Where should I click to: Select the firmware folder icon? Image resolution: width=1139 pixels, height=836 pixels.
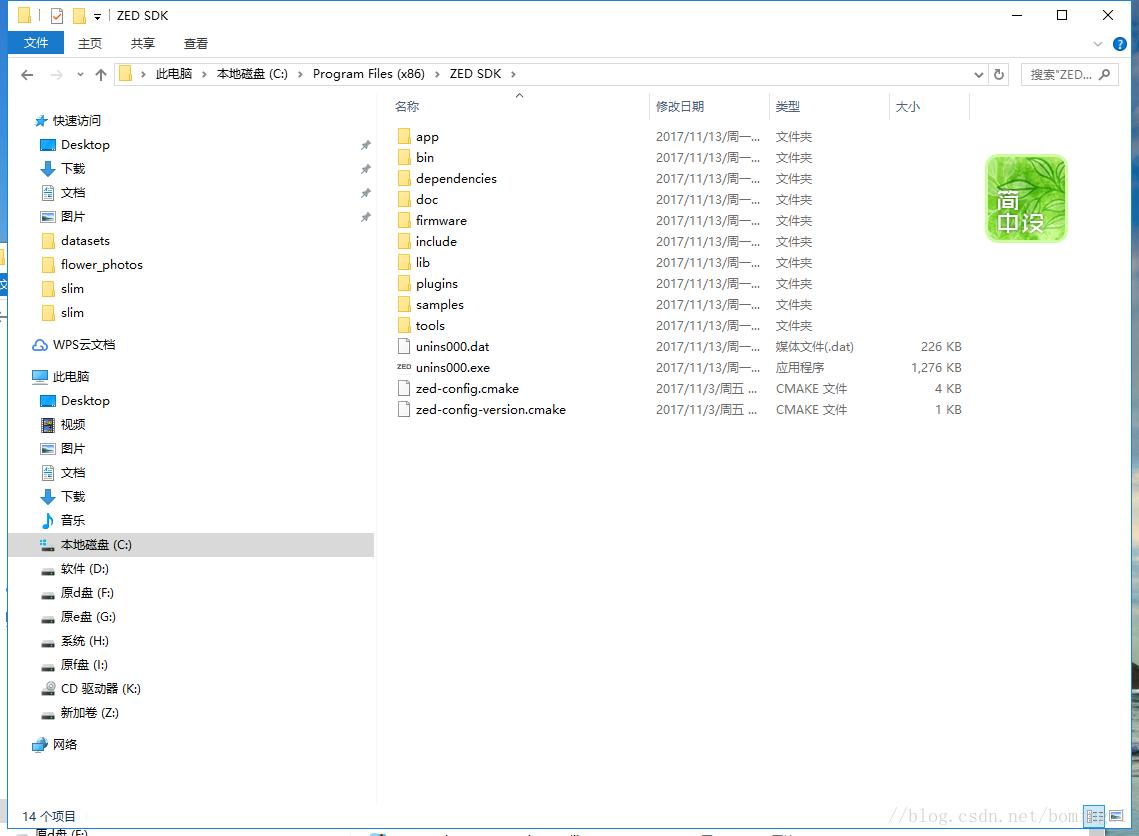404,221
